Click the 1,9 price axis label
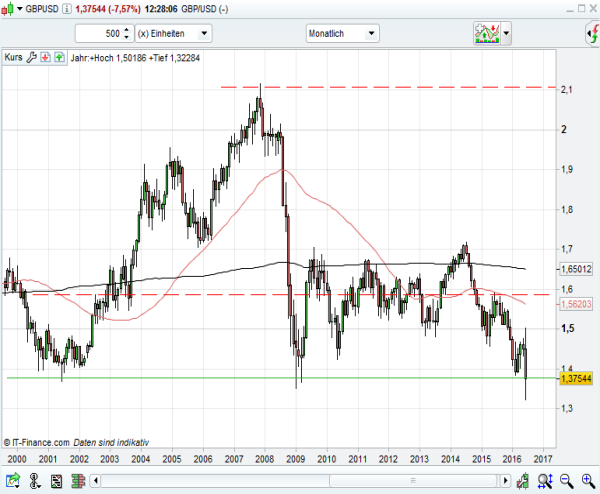 point(566,169)
